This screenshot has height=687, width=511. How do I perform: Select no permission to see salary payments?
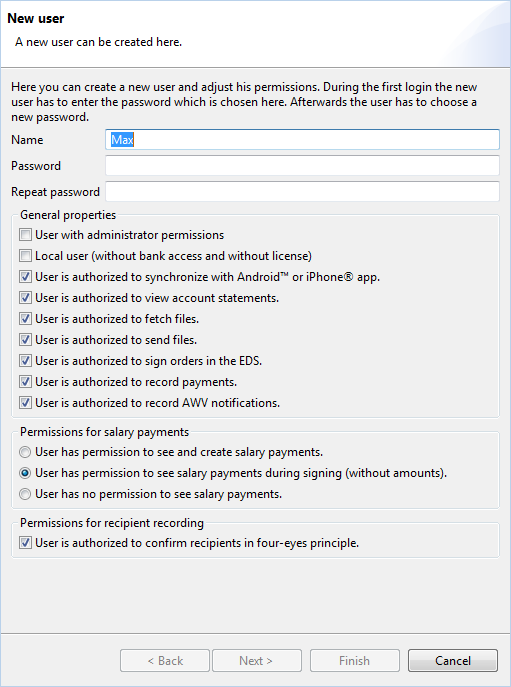click(x=25, y=494)
